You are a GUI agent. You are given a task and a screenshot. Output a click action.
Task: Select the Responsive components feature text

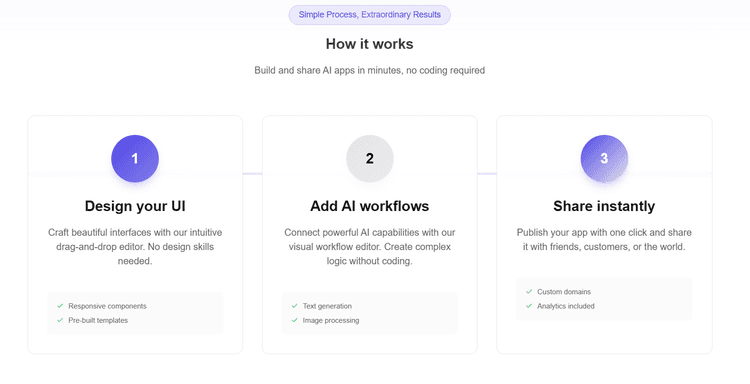coord(108,306)
